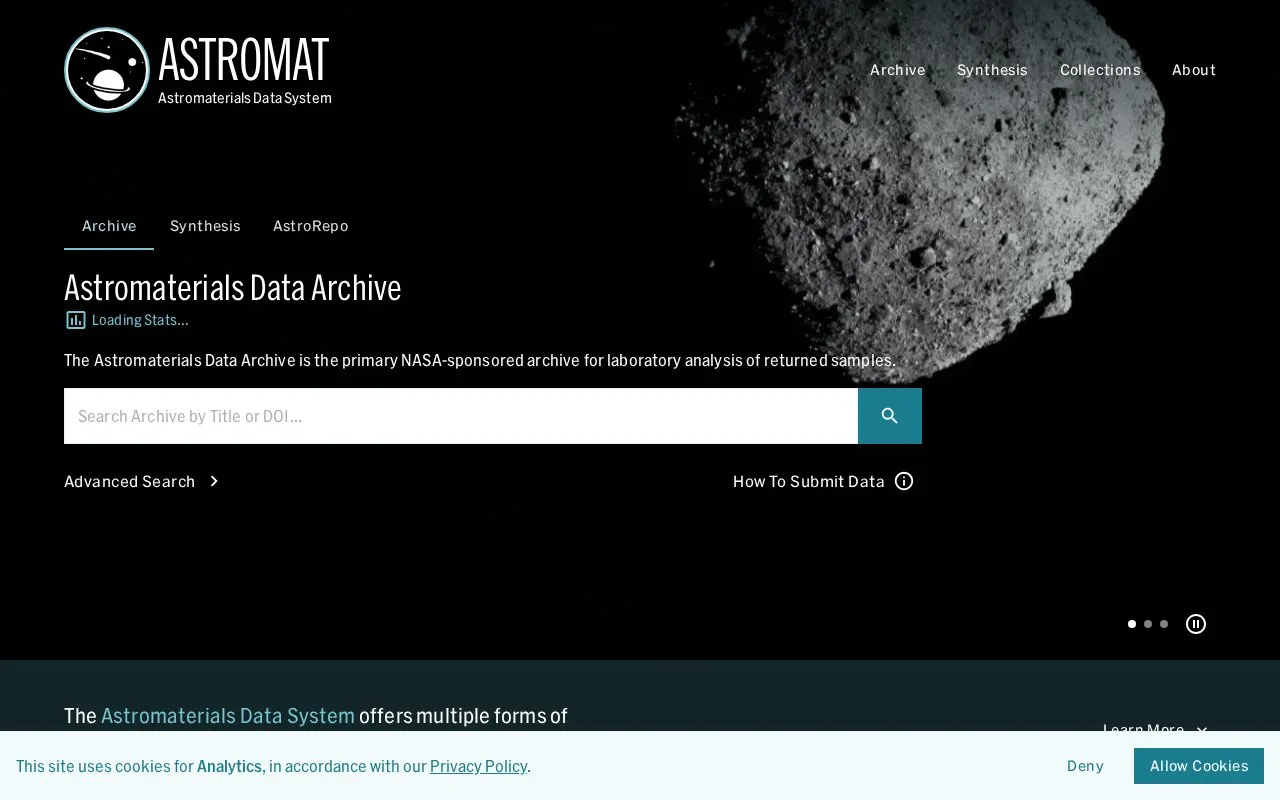Open the Archive menu in top navigation

click(x=897, y=70)
